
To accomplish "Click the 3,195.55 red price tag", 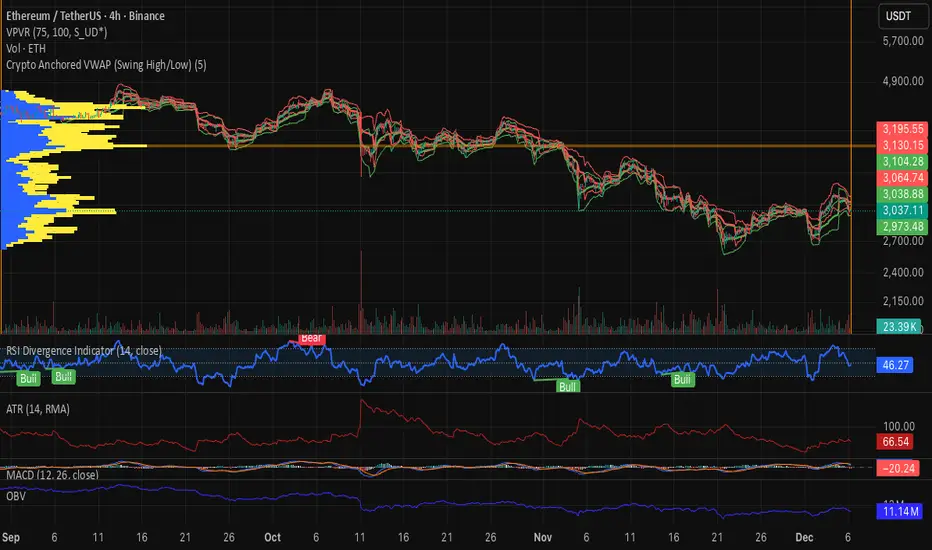I will click(x=902, y=129).
